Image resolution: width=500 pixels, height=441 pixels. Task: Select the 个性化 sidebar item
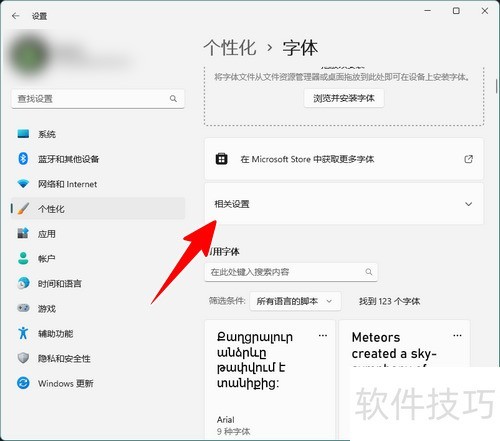98,209
